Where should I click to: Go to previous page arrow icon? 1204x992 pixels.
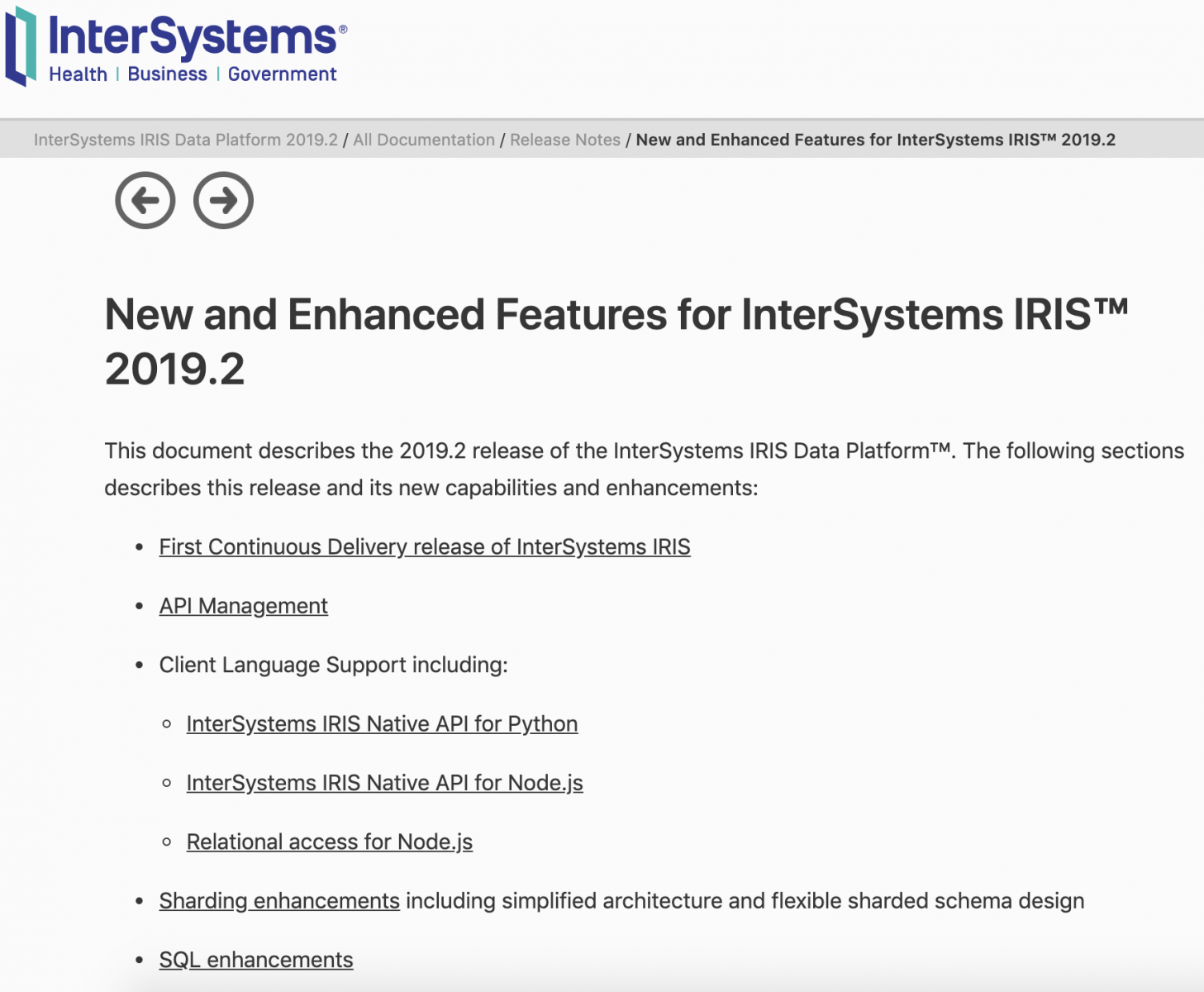pos(145,200)
